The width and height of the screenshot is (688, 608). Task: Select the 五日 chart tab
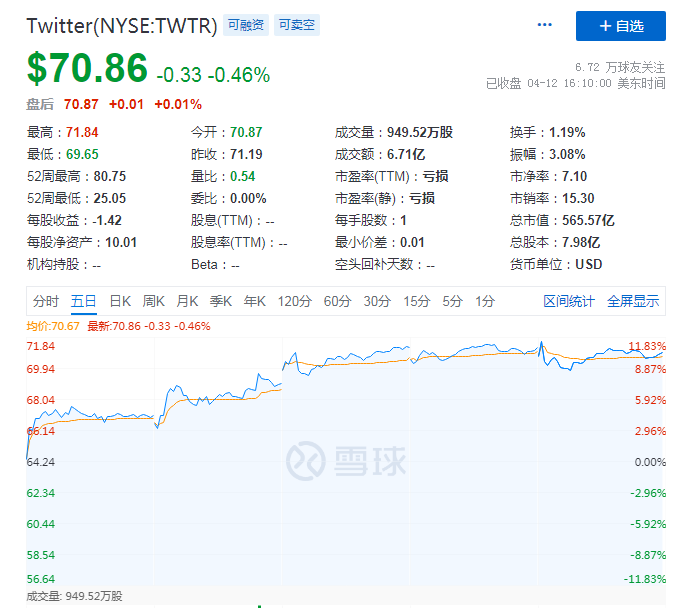click(x=84, y=301)
